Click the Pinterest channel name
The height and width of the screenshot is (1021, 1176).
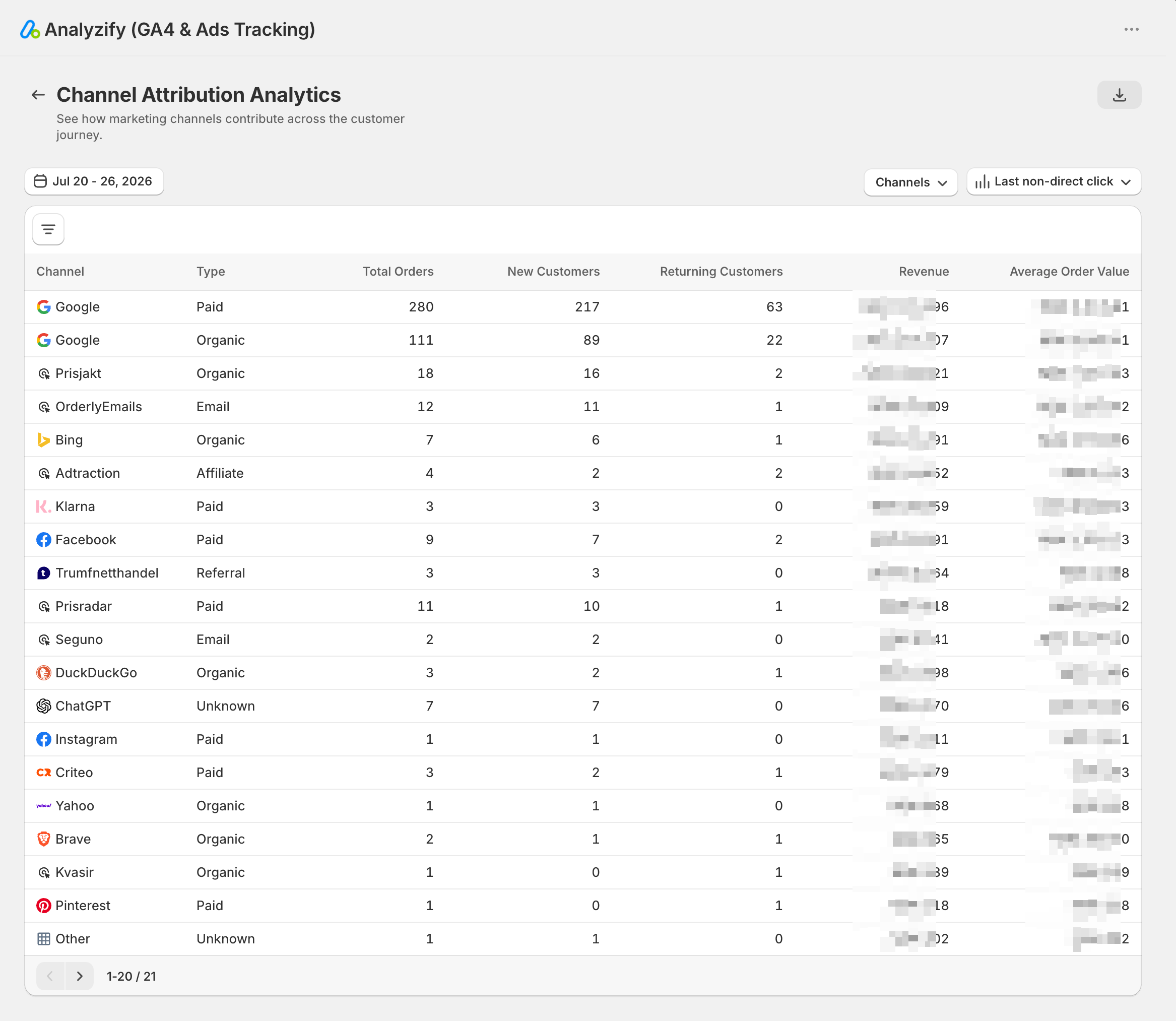[83, 905]
